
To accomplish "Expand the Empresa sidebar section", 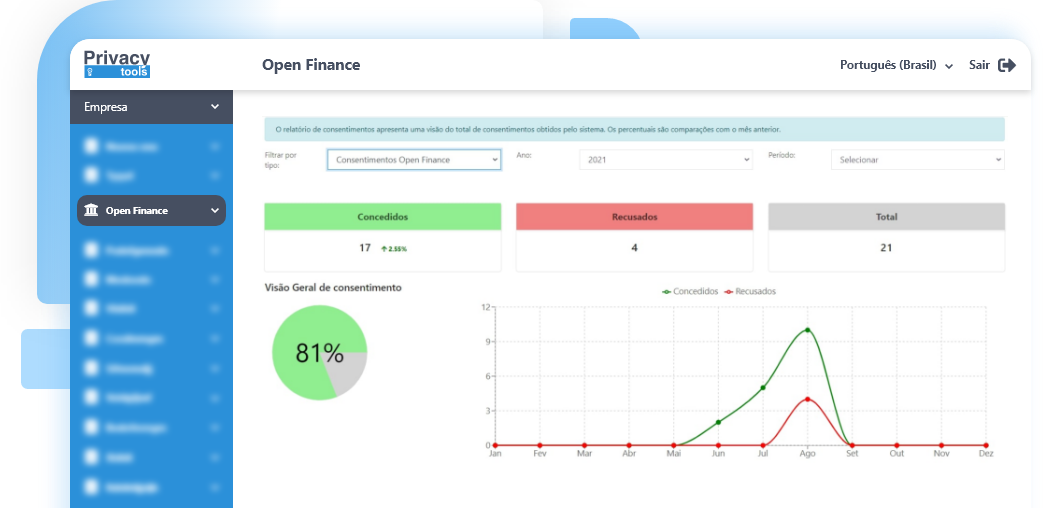I will 151,107.
